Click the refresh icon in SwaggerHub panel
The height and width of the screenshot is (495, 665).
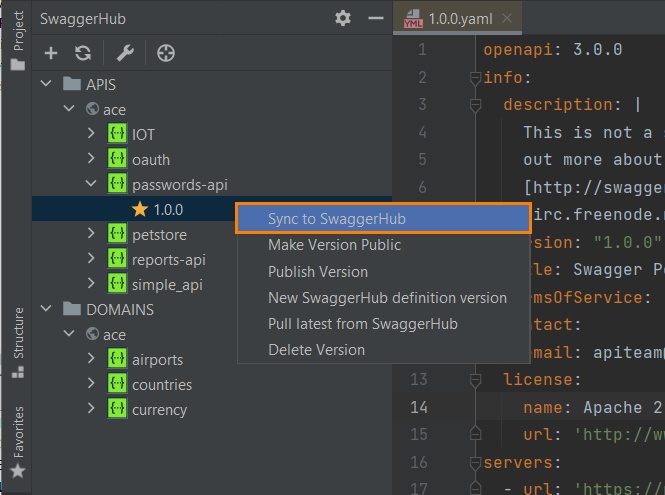tap(83, 54)
